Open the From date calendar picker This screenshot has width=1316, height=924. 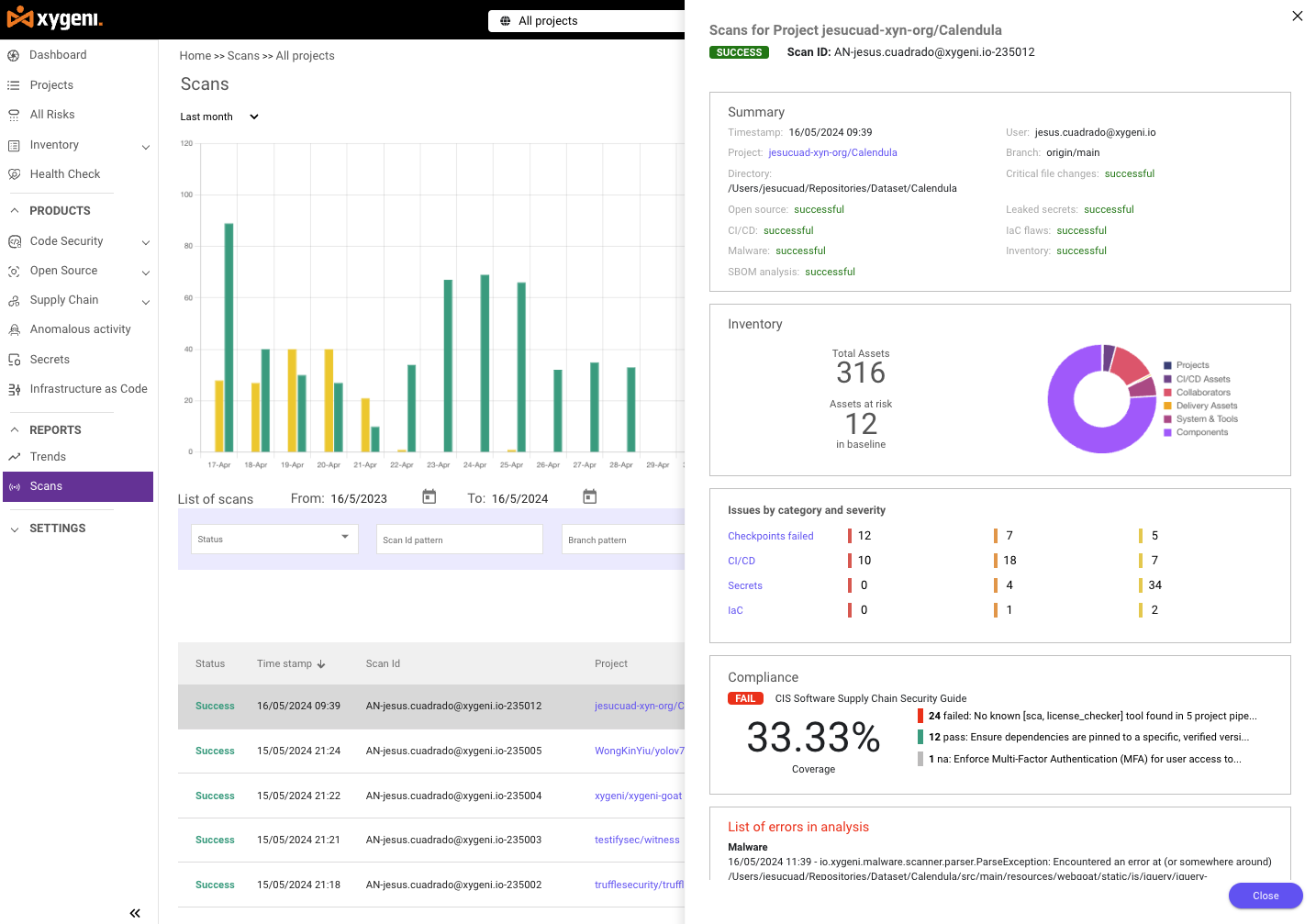click(x=429, y=495)
